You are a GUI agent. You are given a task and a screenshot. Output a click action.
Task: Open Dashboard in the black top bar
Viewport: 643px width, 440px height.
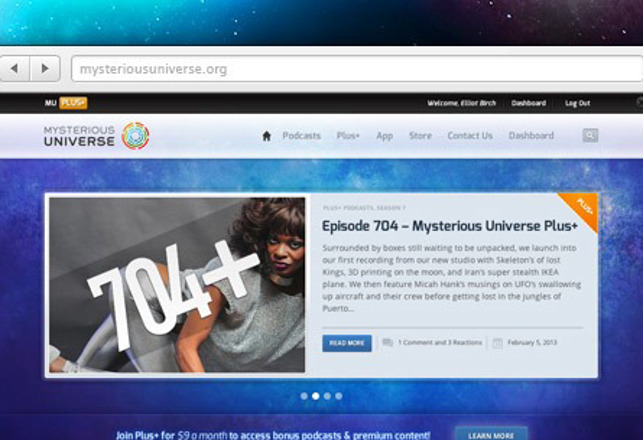click(529, 103)
